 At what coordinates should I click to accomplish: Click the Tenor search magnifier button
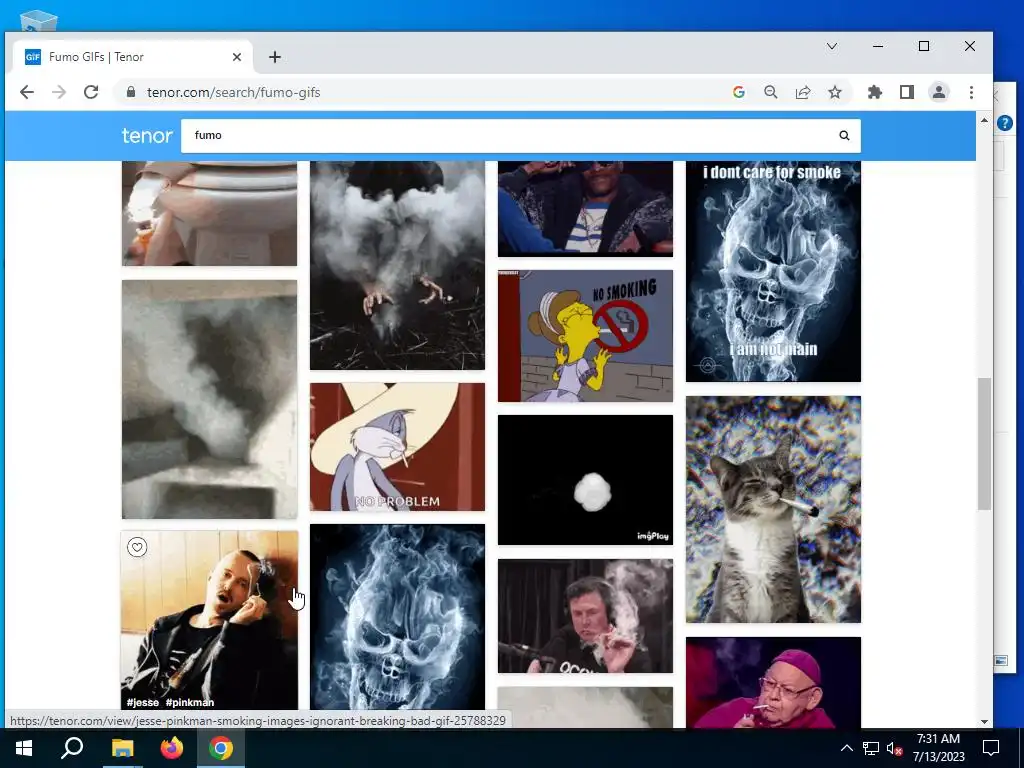point(844,136)
